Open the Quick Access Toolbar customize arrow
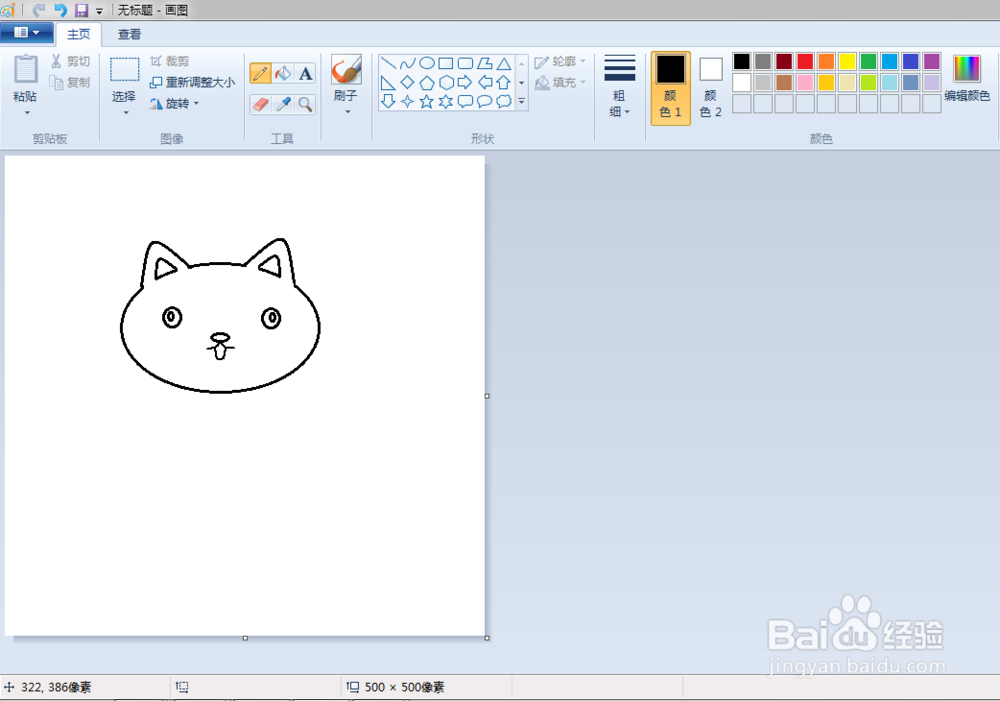This screenshot has width=1000, height=701. (x=99, y=11)
